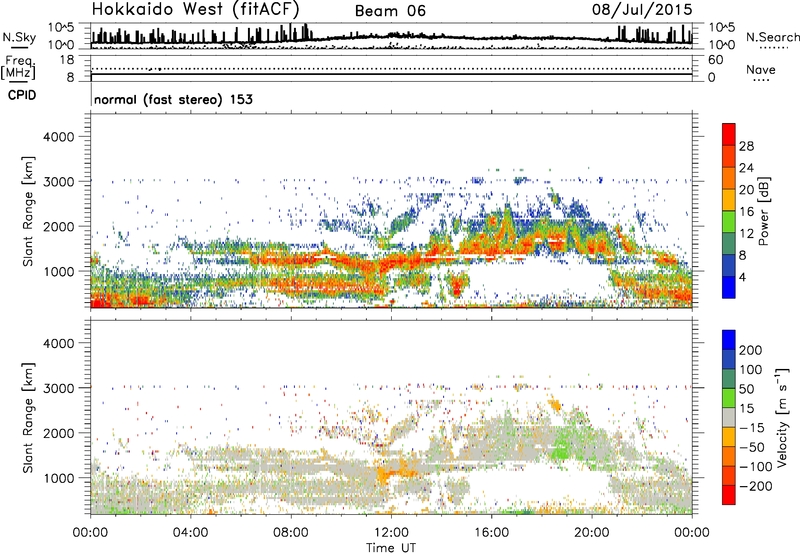Click the 'normal (fast stereo) 153' mode text
The width and height of the screenshot is (800, 554).
173,99
